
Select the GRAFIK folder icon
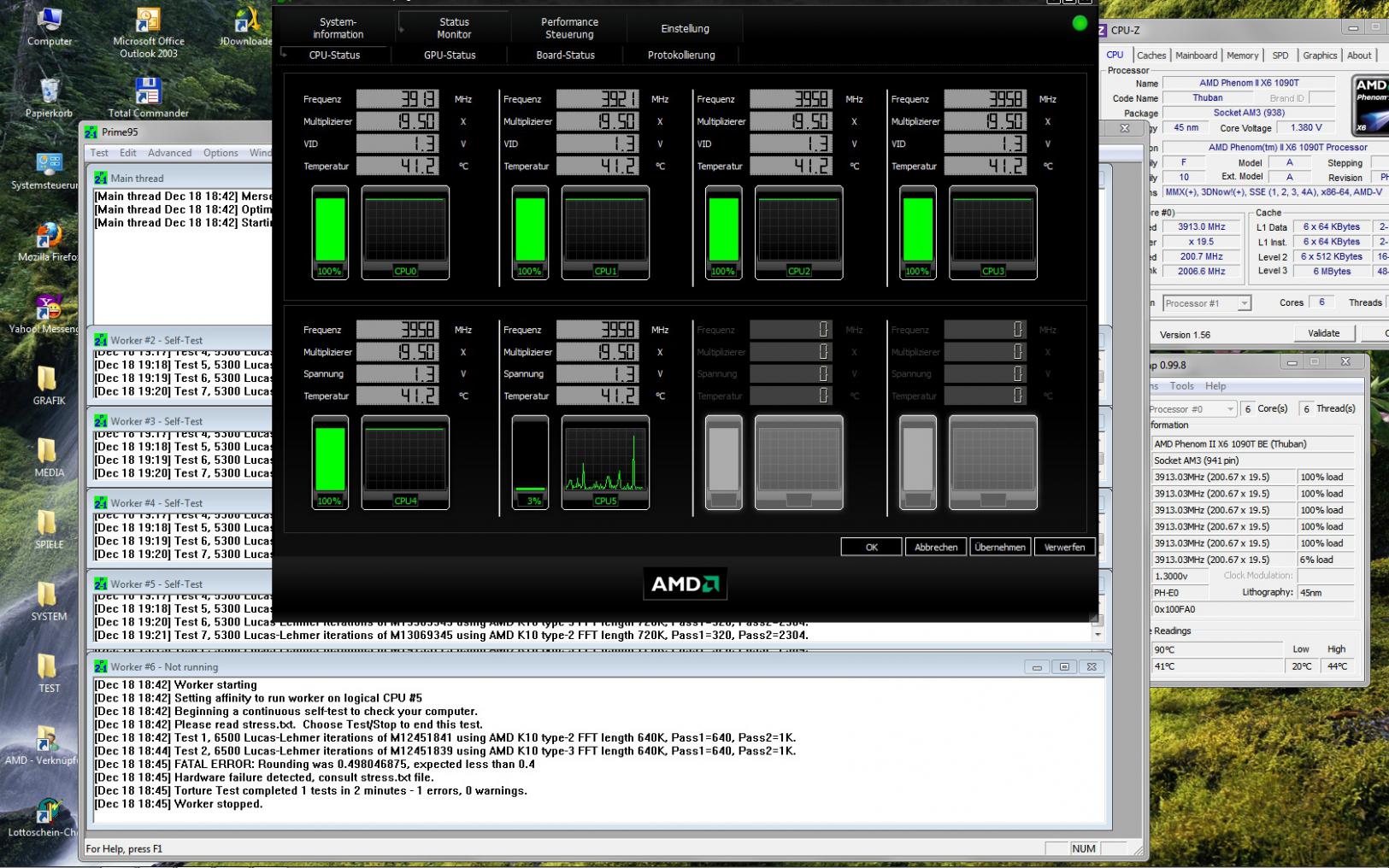point(49,385)
